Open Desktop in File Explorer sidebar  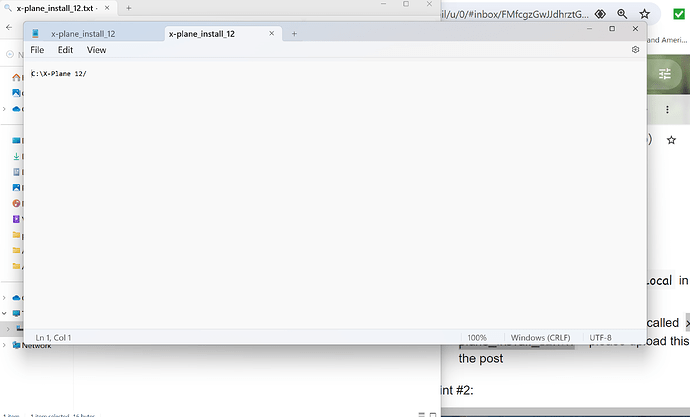(x=16, y=140)
